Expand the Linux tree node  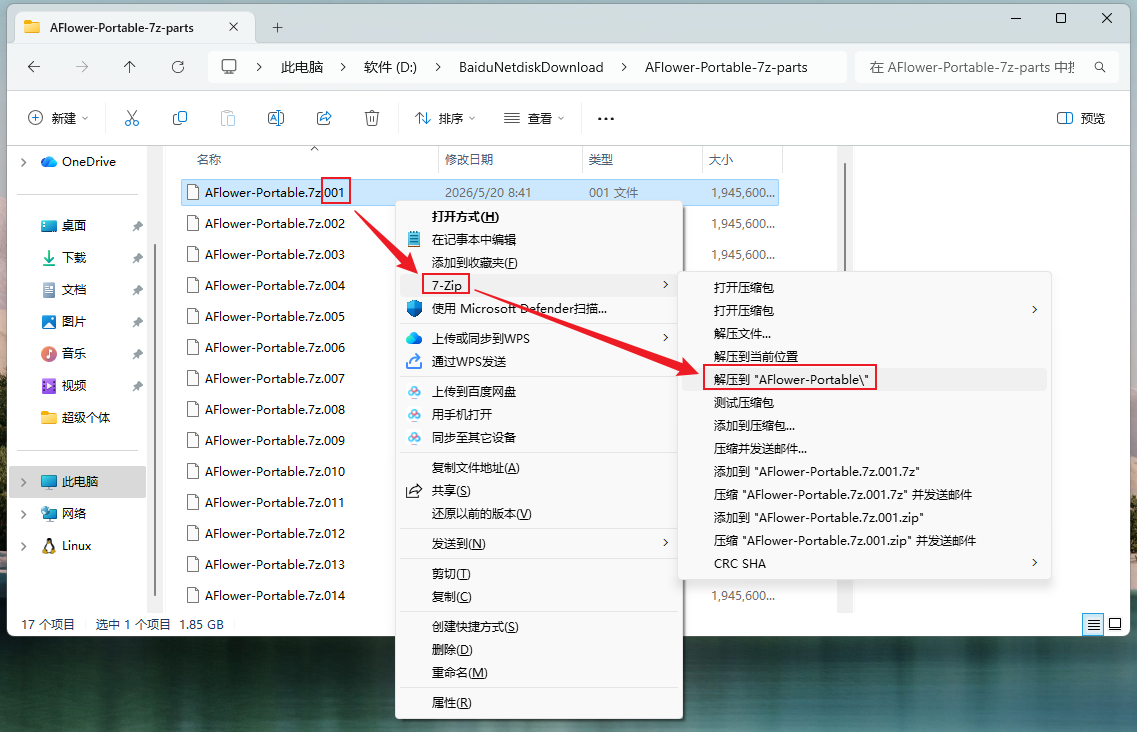[x=23, y=546]
